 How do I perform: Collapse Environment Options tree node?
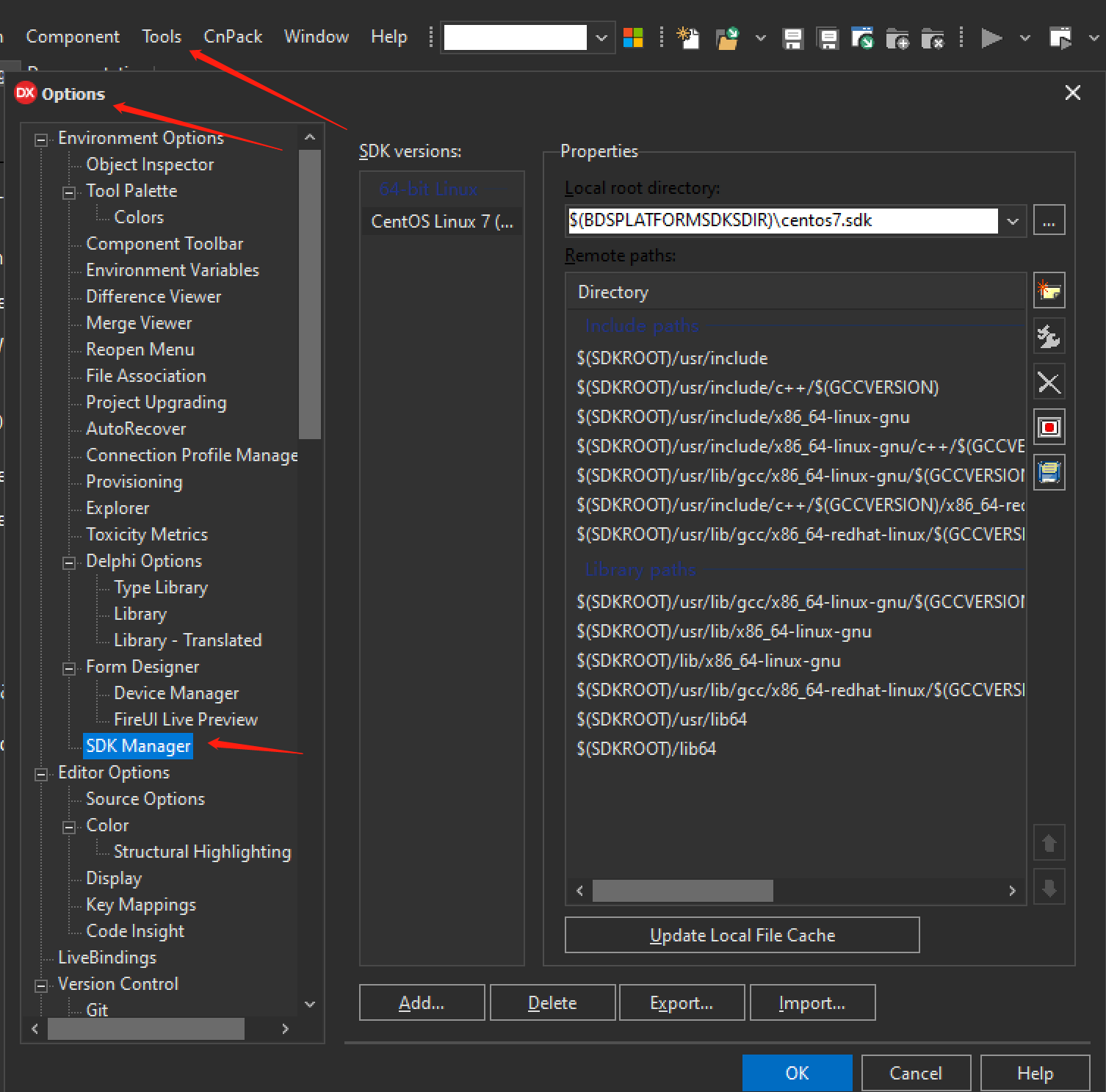pyautogui.click(x=41, y=140)
